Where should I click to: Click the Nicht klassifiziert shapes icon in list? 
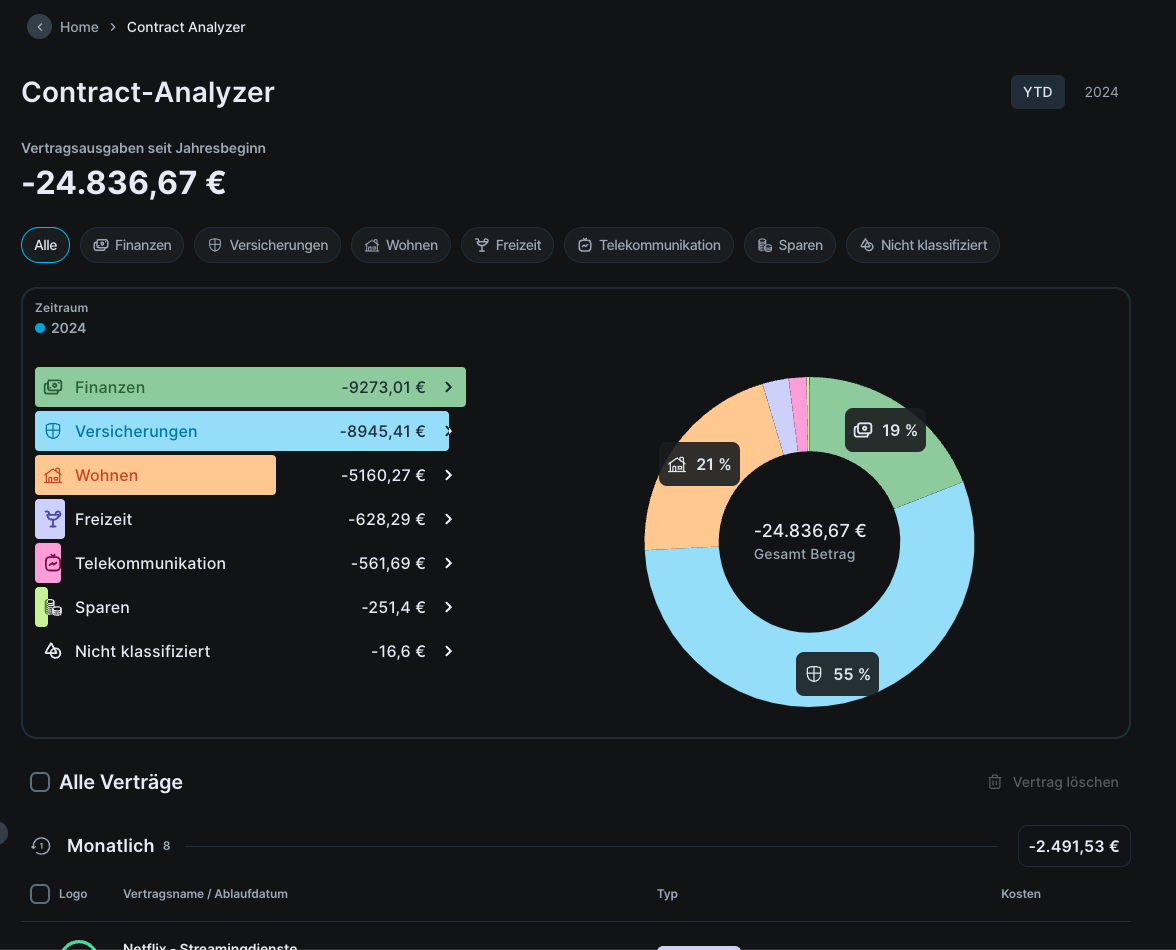pyautogui.click(x=53, y=651)
